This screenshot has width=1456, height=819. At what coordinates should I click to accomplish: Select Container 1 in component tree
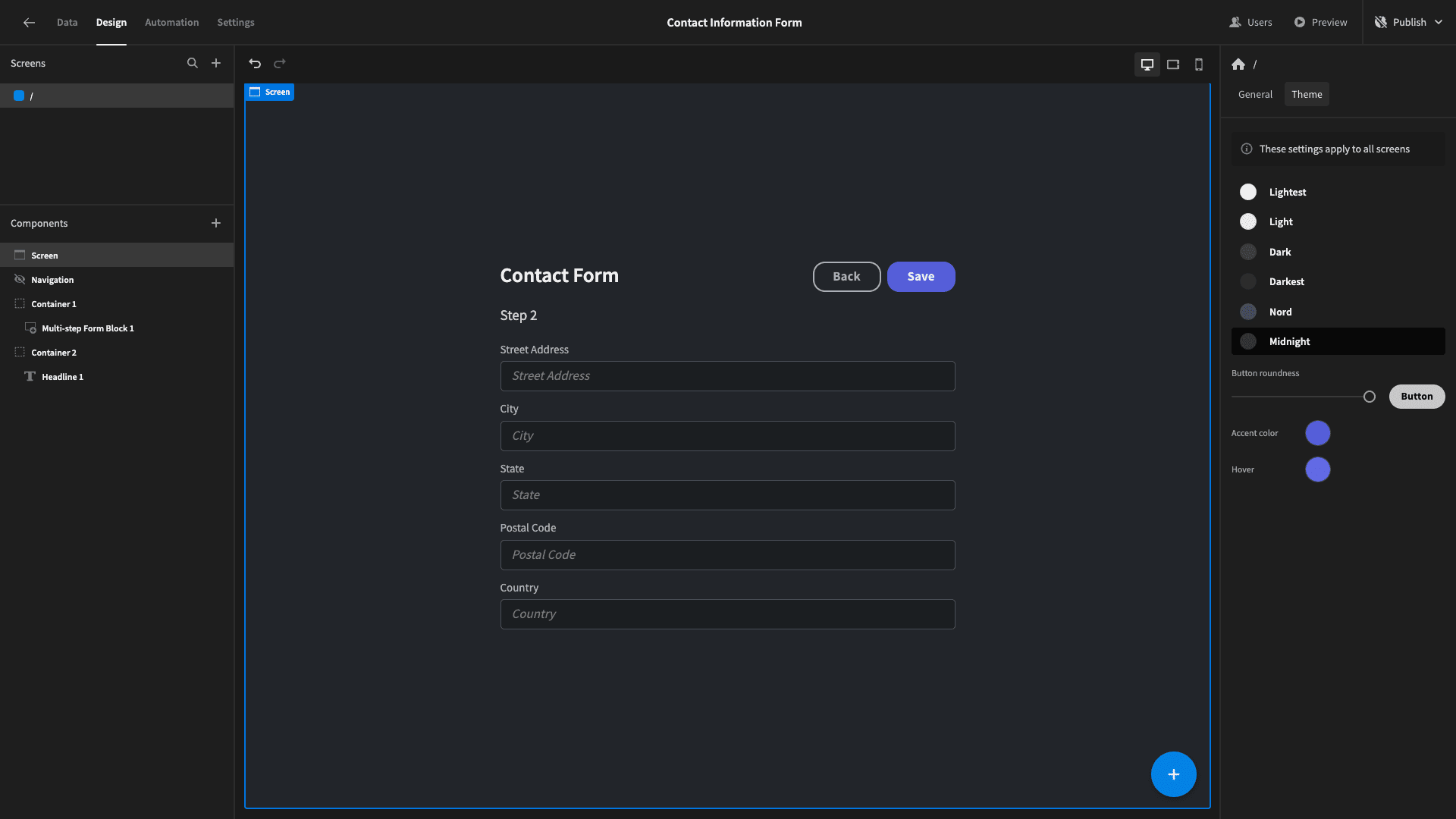coord(117,304)
